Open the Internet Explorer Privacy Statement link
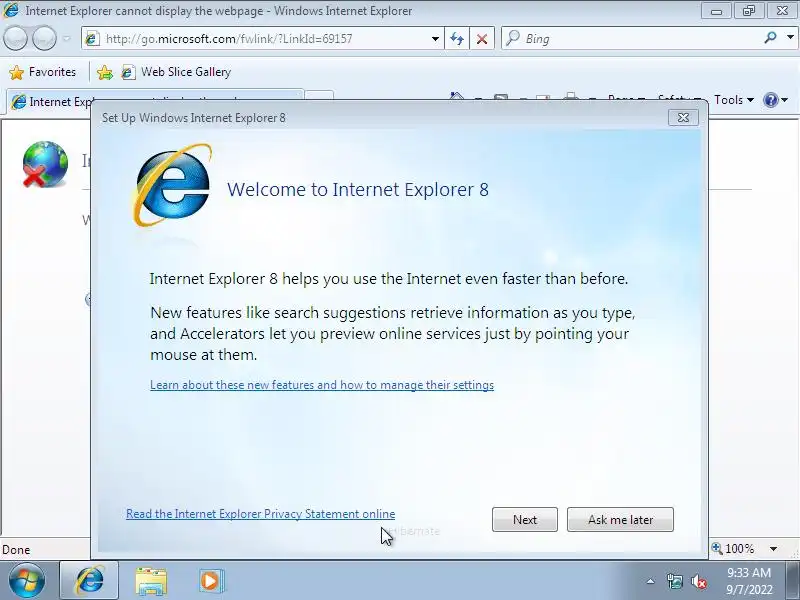 point(260,514)
